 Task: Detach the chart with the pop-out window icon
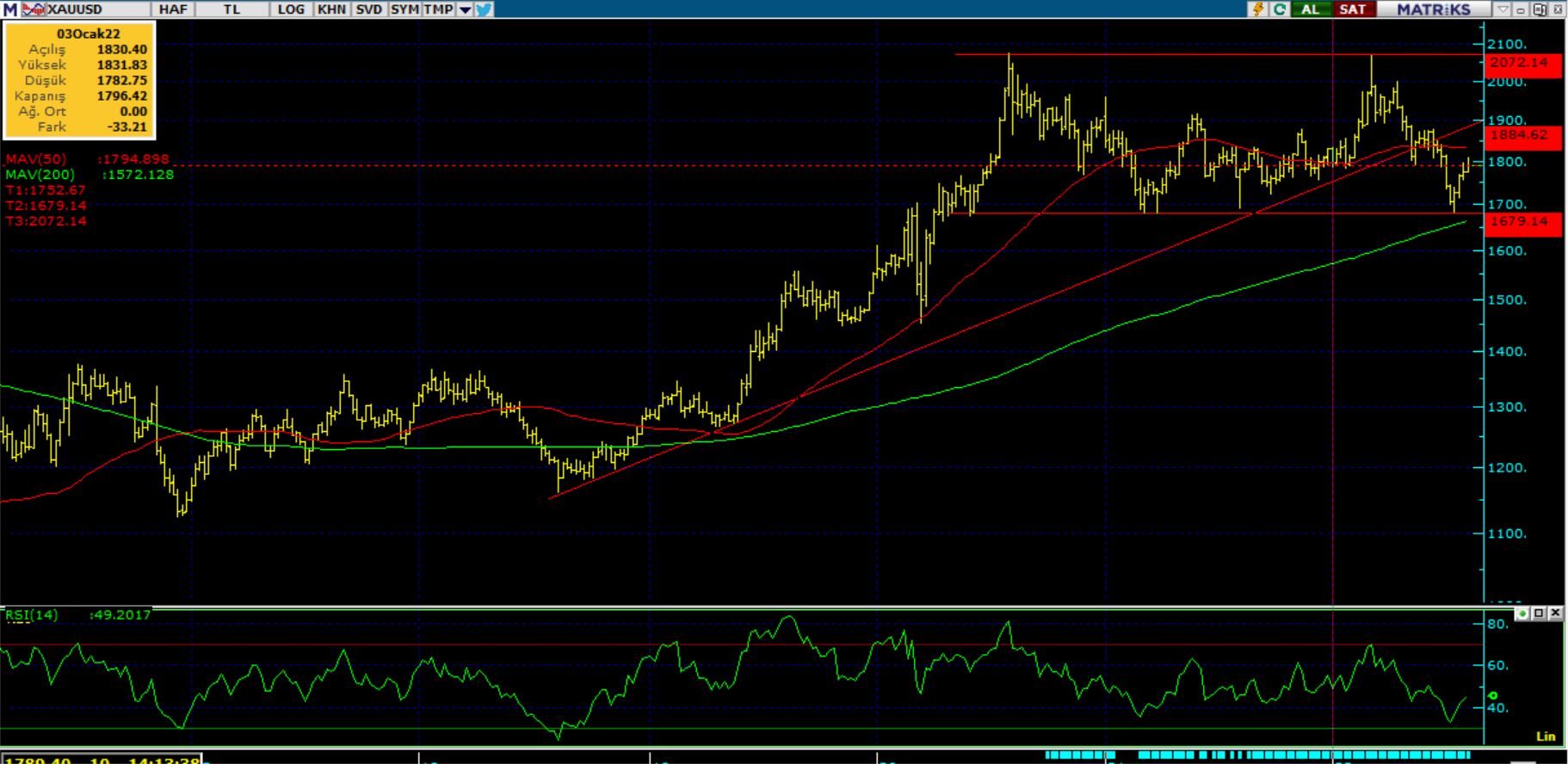(x=1540, y=9)
